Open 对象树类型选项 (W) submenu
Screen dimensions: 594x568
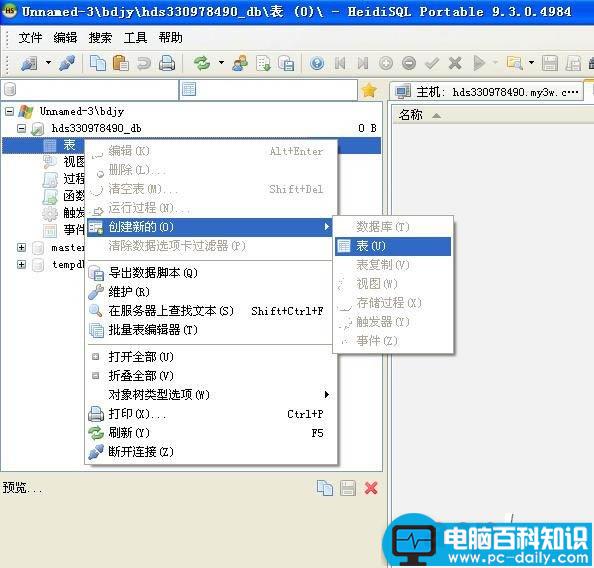(x=209, y=394)
